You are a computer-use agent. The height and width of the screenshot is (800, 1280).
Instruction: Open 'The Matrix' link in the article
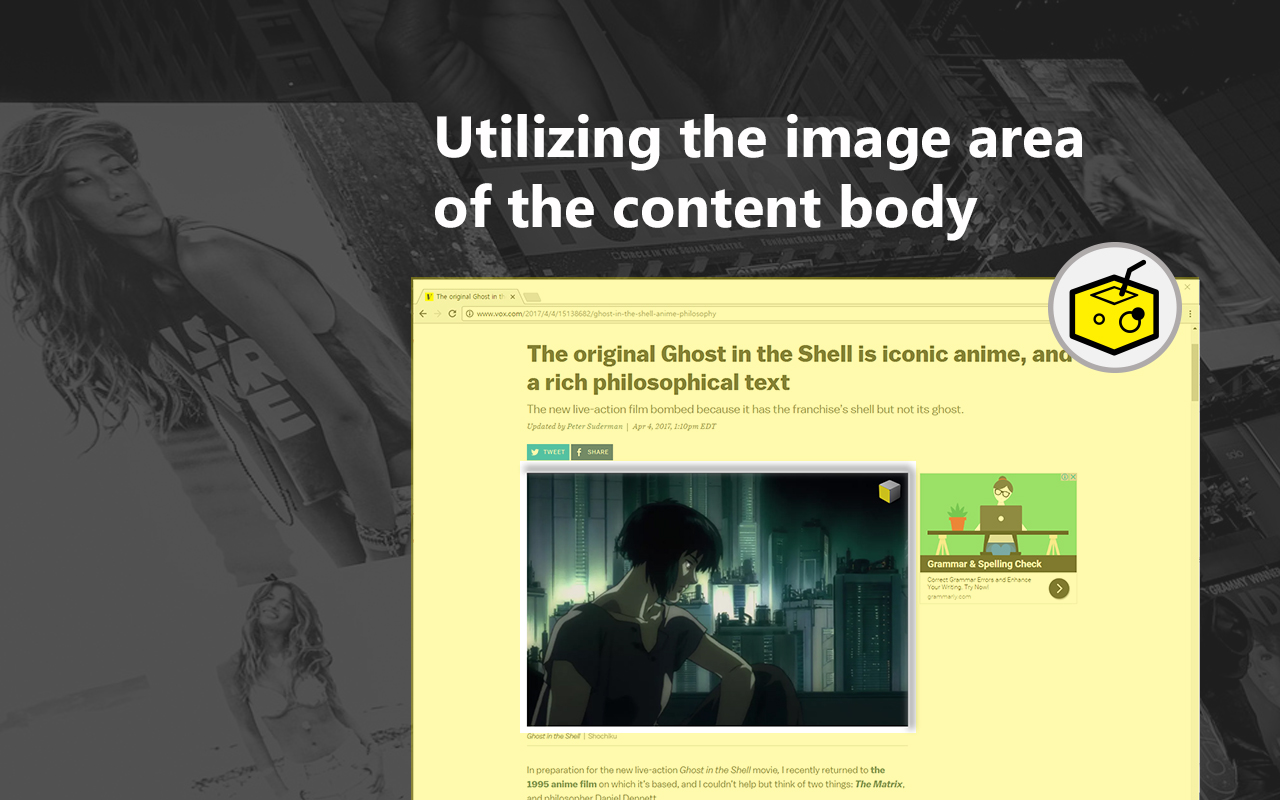[879, 784]
